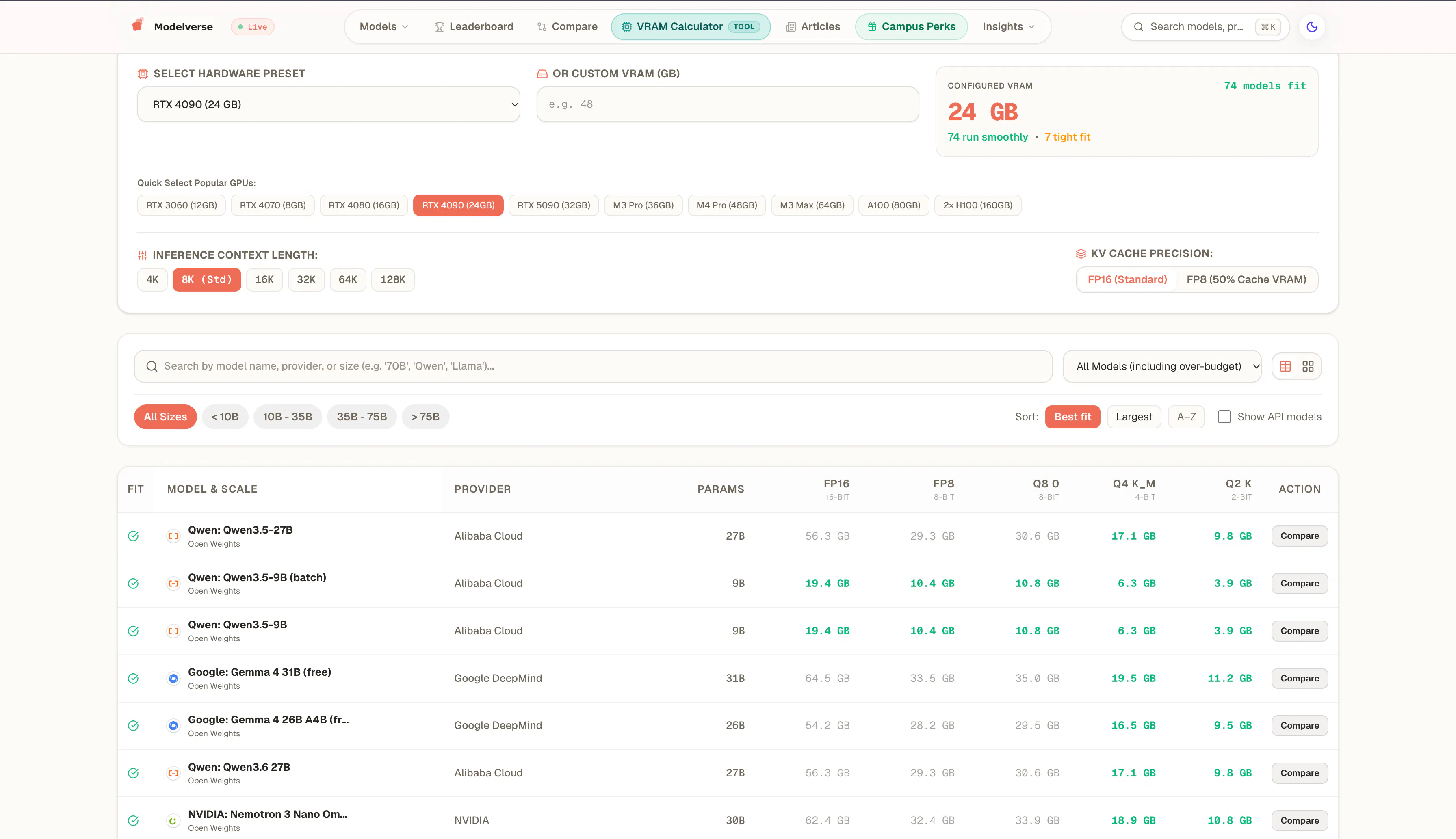The width and height of the screenshot is (1456, 839).
Task: Open the Compare nav item
Action: click(567, 26)
